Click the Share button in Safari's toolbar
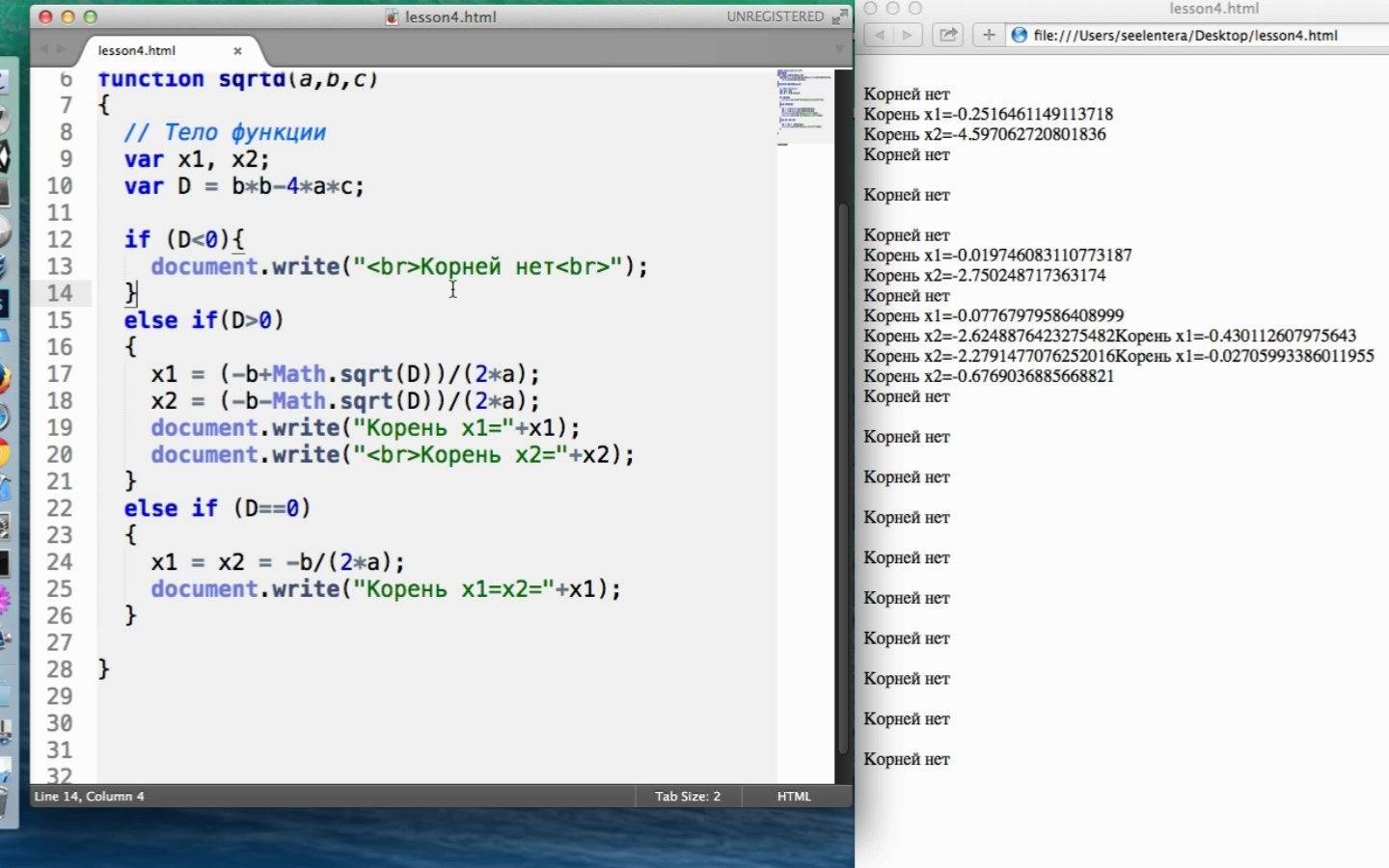This screenshot has width=1389, height=868. [x=948, y=35]
